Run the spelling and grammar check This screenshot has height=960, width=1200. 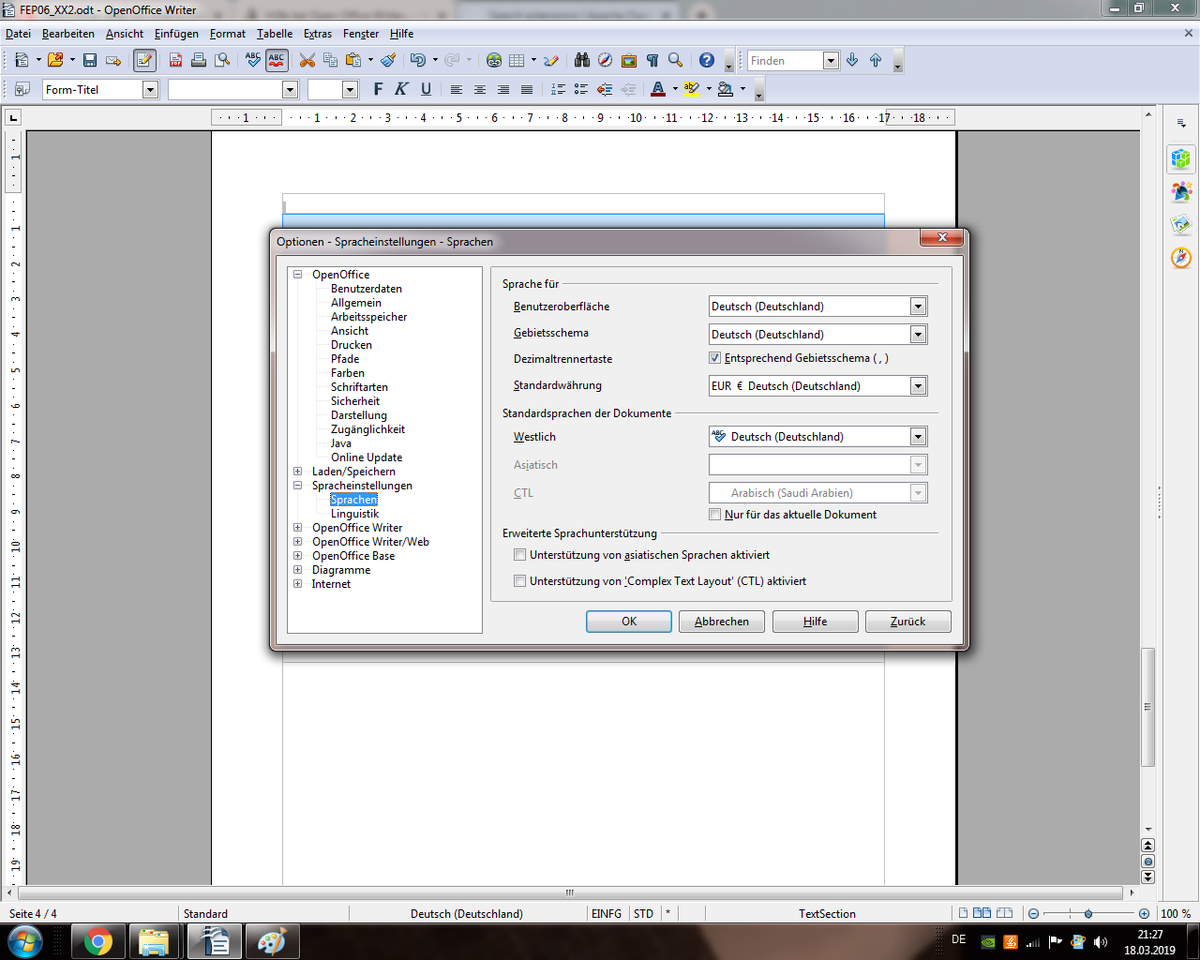[254, 60]
